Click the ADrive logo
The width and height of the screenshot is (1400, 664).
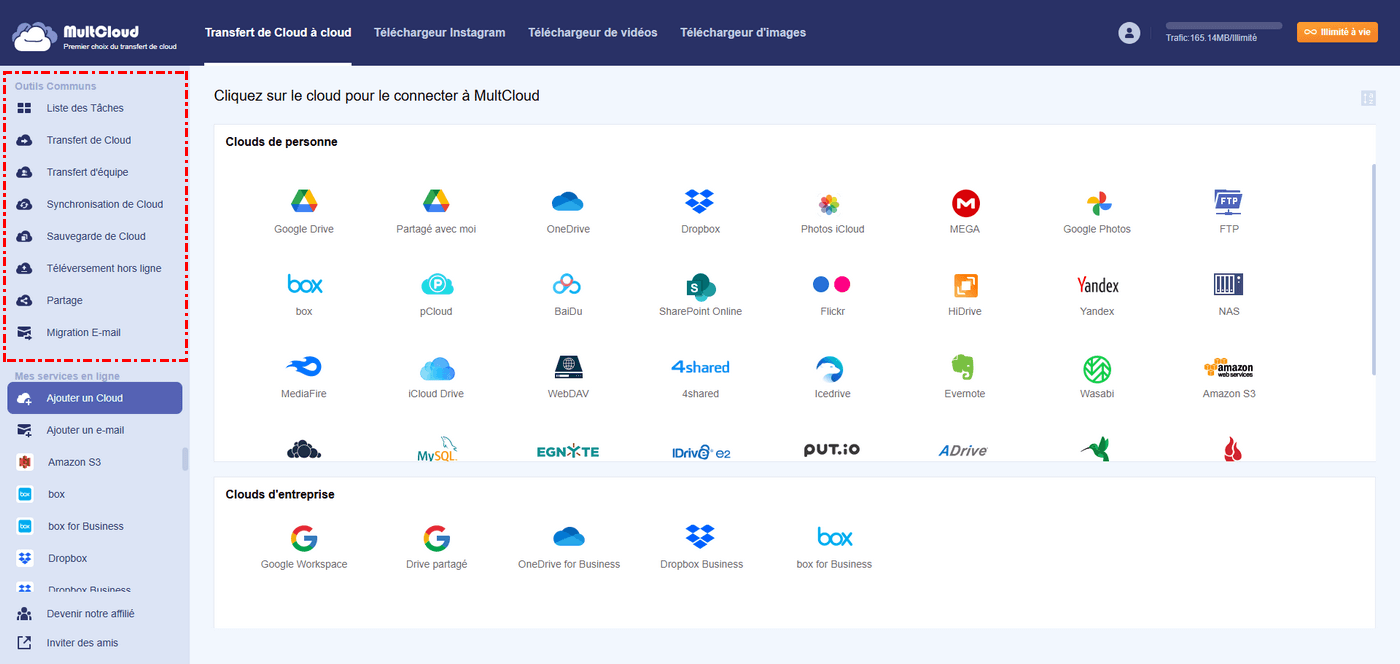click(x=963, y=451)
